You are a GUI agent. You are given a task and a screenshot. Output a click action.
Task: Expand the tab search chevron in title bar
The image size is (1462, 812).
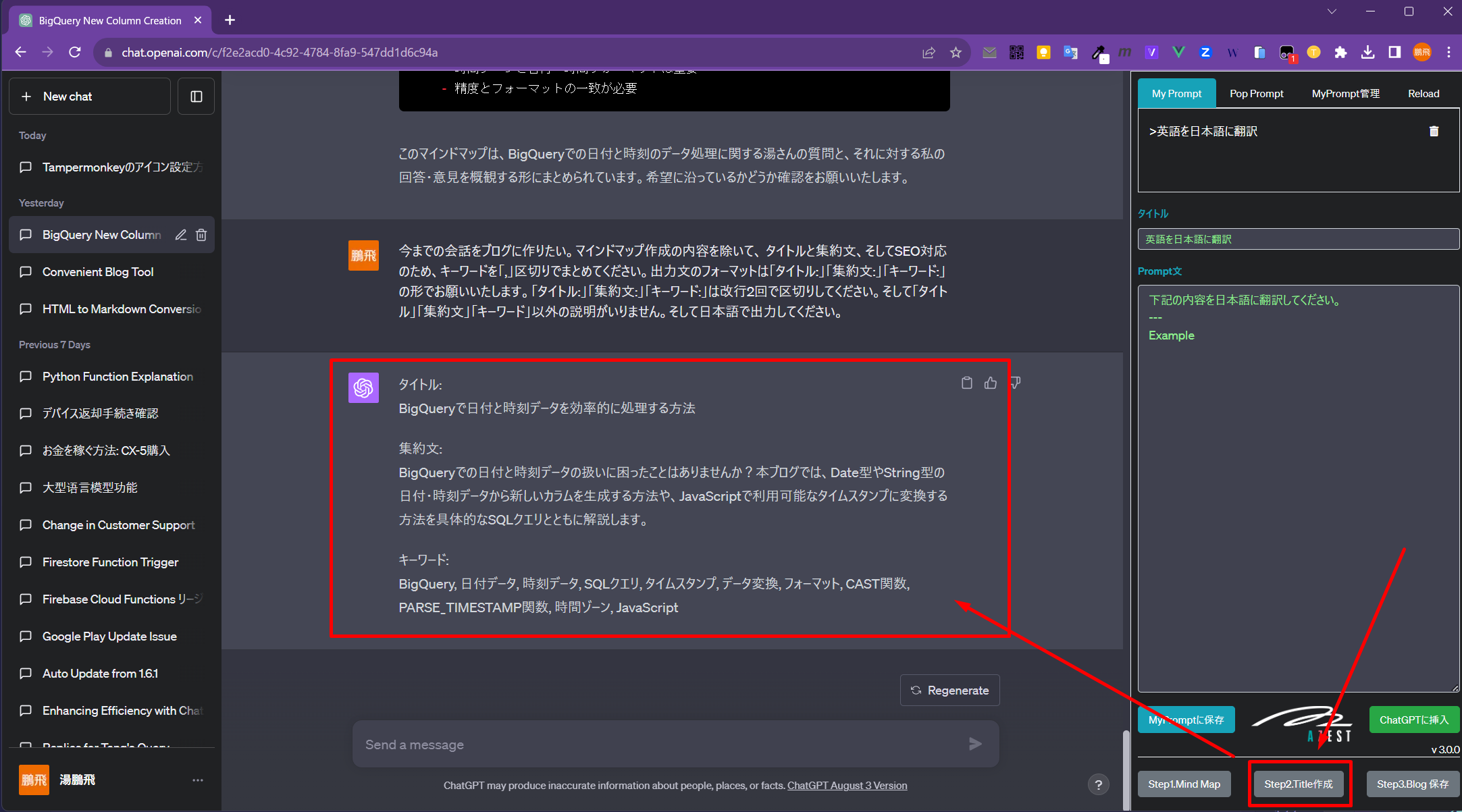tap(1332, 11)
